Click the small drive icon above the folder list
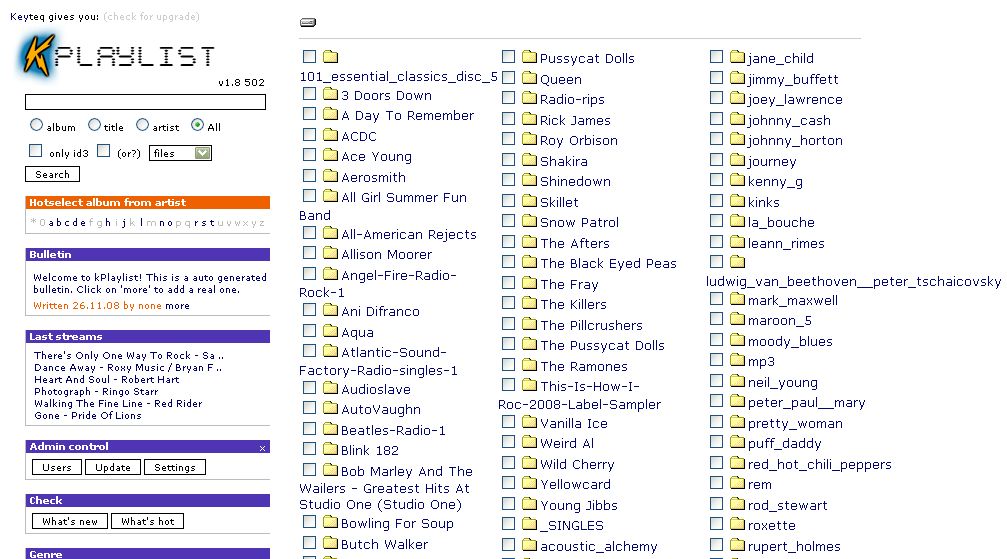This screenshot has width=1007, height=559. (x=308, y=22)
